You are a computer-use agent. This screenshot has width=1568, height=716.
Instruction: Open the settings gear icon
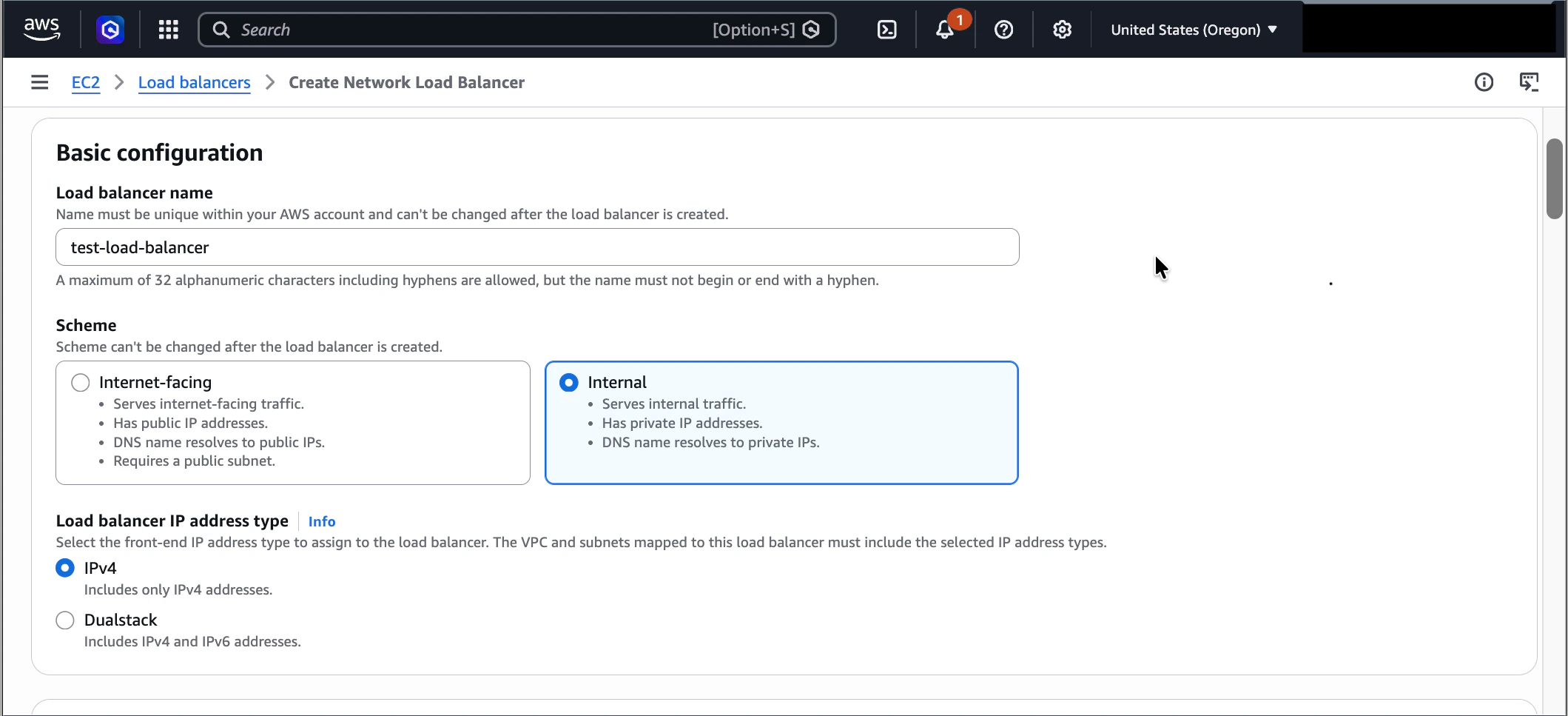1061,30
